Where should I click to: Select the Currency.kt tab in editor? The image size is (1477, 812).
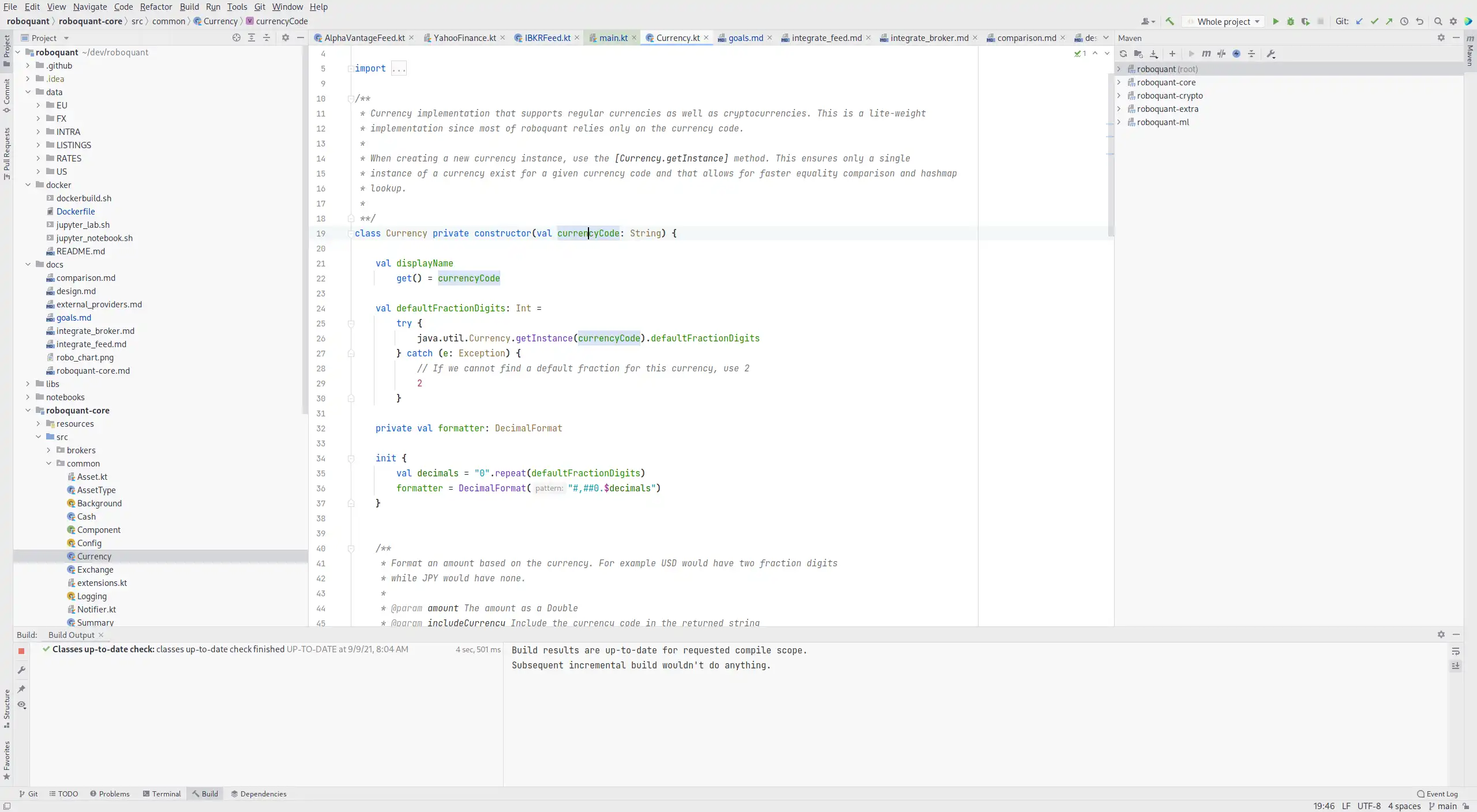(x=676, y=38)
